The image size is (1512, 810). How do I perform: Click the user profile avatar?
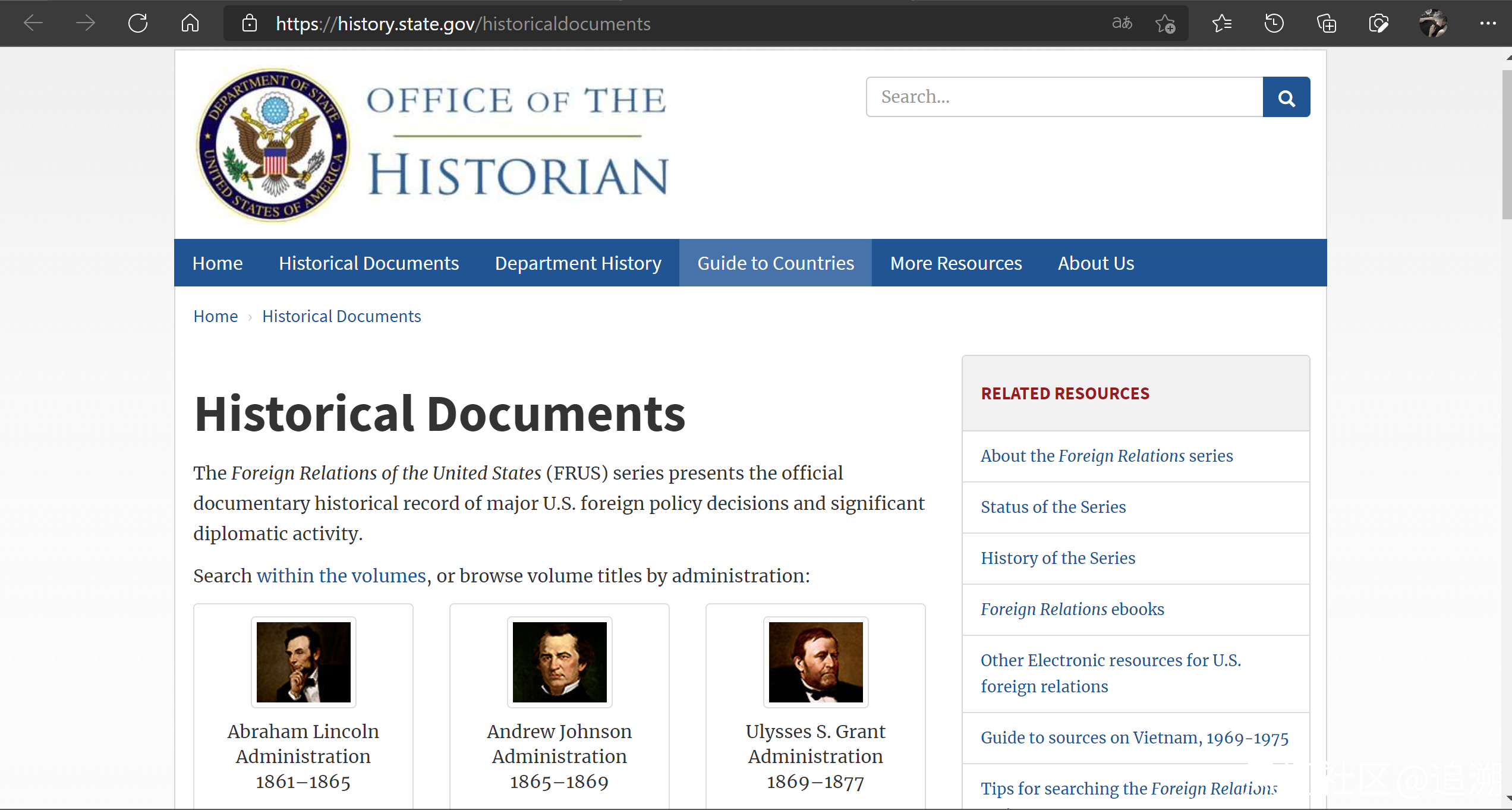point(1433,24)
